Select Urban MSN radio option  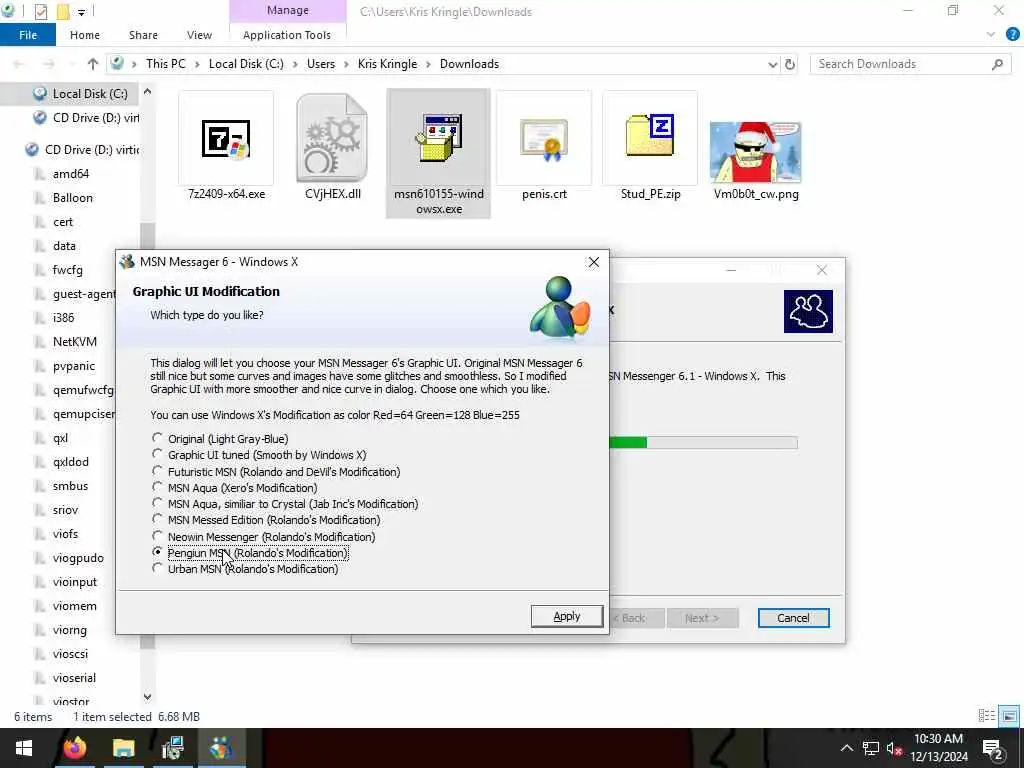tap(157, 568)
